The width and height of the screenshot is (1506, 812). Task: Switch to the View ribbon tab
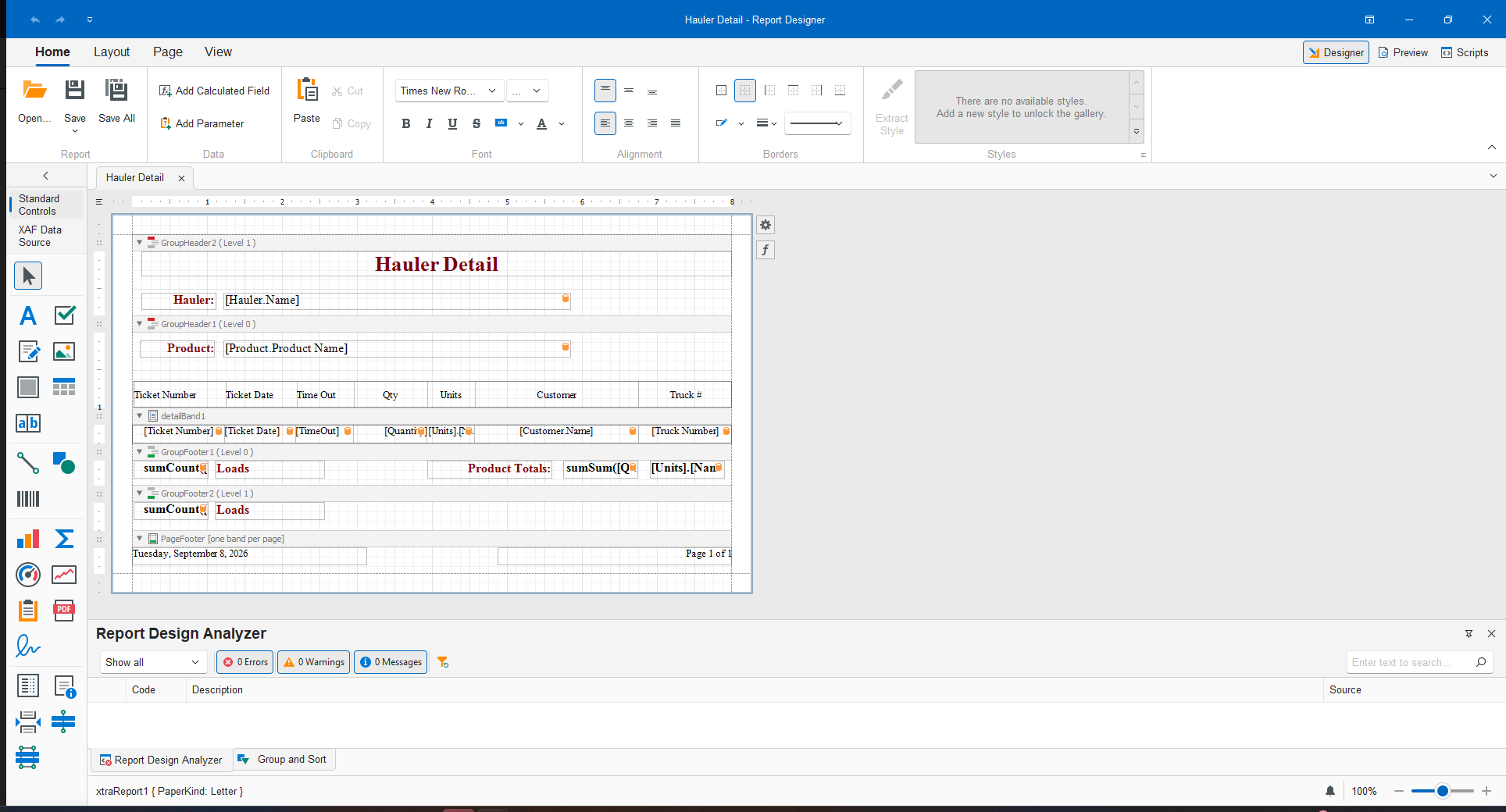pyautogui.click(x=218, y=52)
